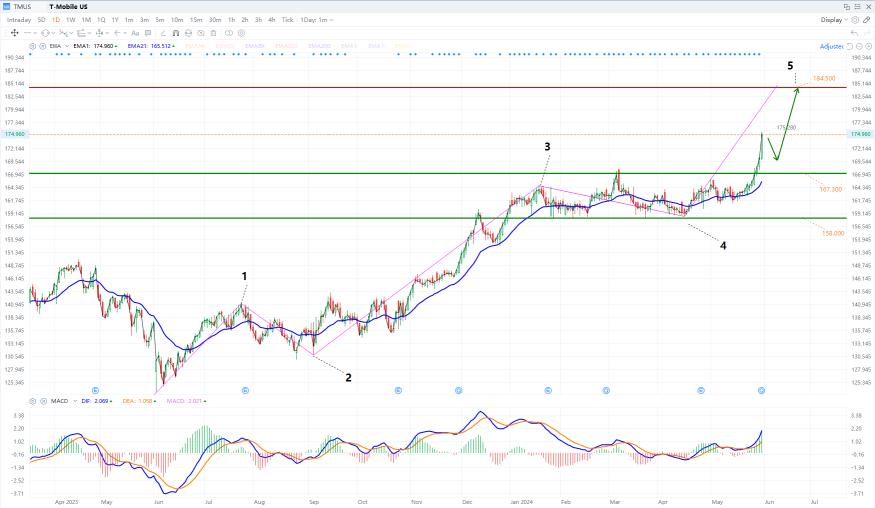Image resolution: width=875 pixels, height=508 pixels.
Task: Select the Fibonacci retracement lines tool
Action: click(81, 33)
